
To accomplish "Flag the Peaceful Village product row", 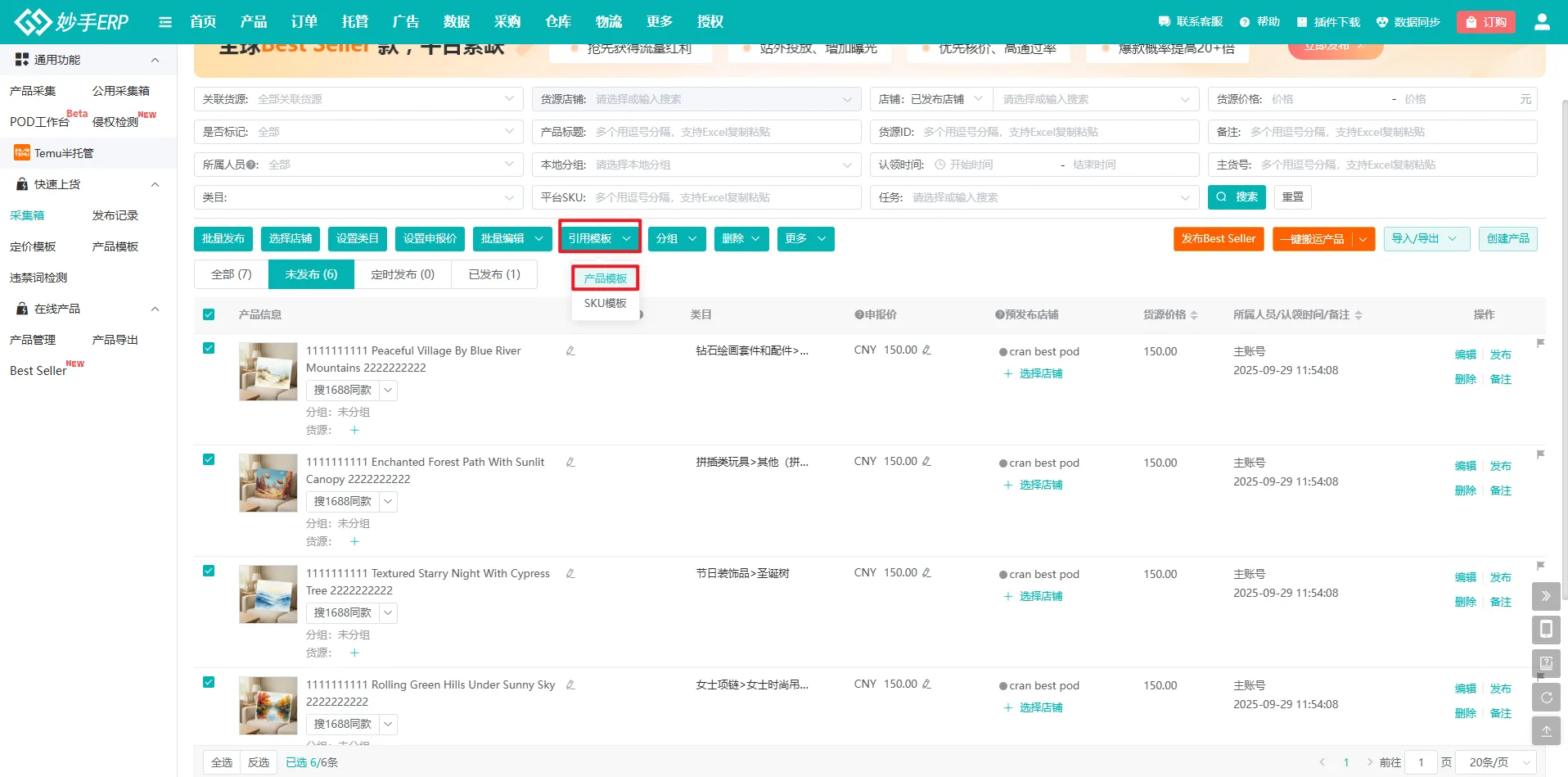I will tap(1540, 343).
